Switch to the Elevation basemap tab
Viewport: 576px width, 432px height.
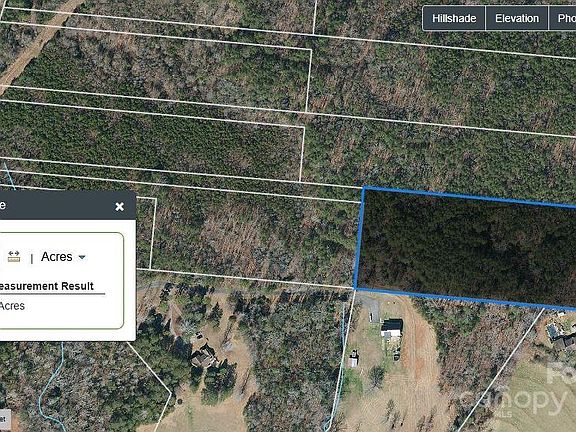[517, 18]
